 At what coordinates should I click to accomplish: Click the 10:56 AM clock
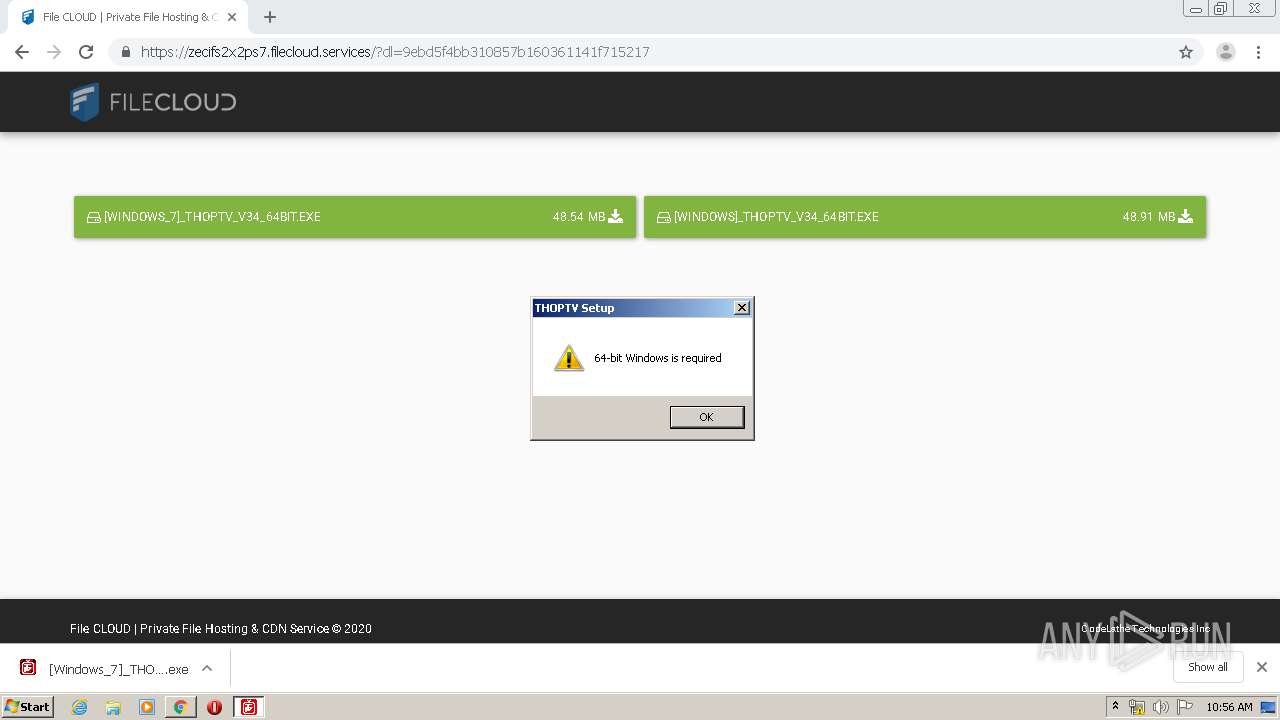(x=1229, y=707)
